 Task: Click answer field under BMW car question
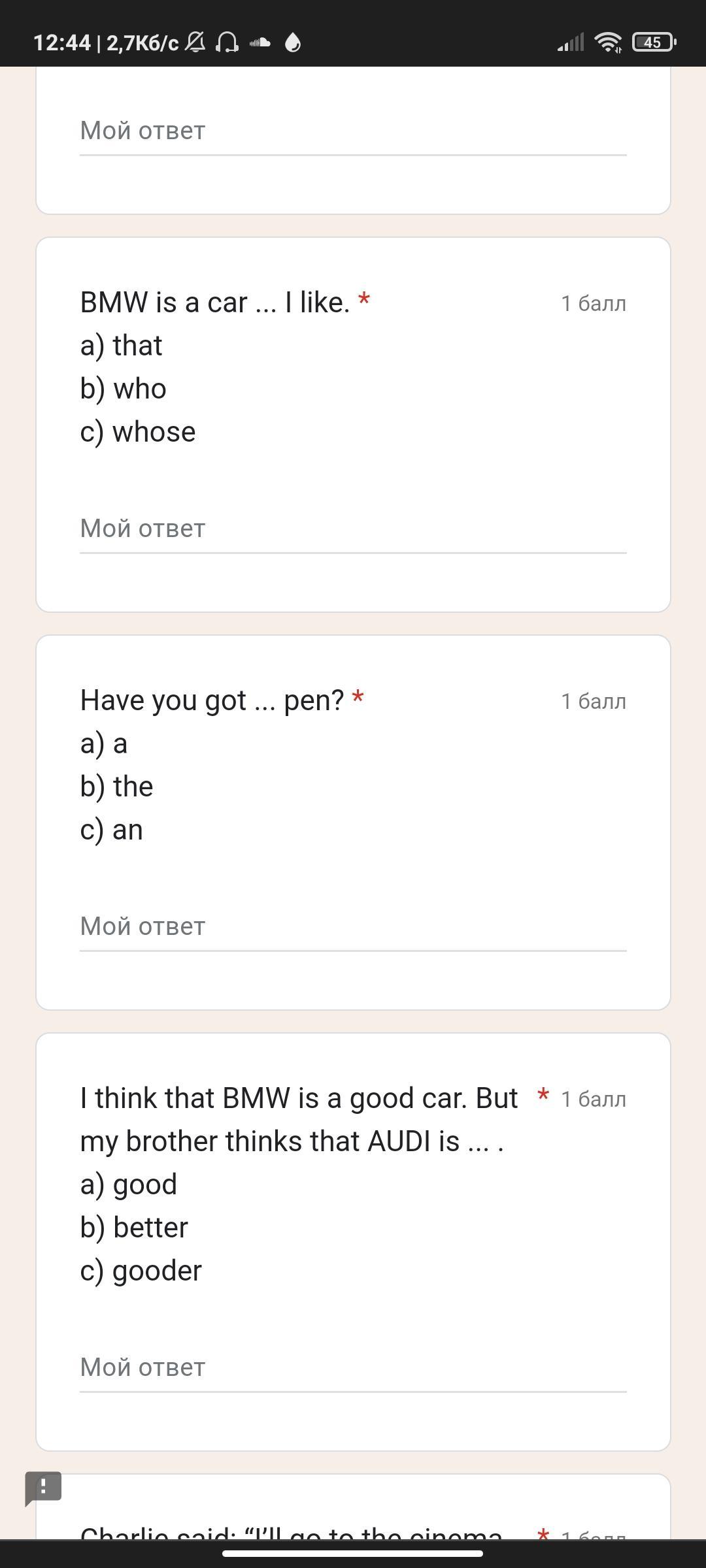point(353,529)
